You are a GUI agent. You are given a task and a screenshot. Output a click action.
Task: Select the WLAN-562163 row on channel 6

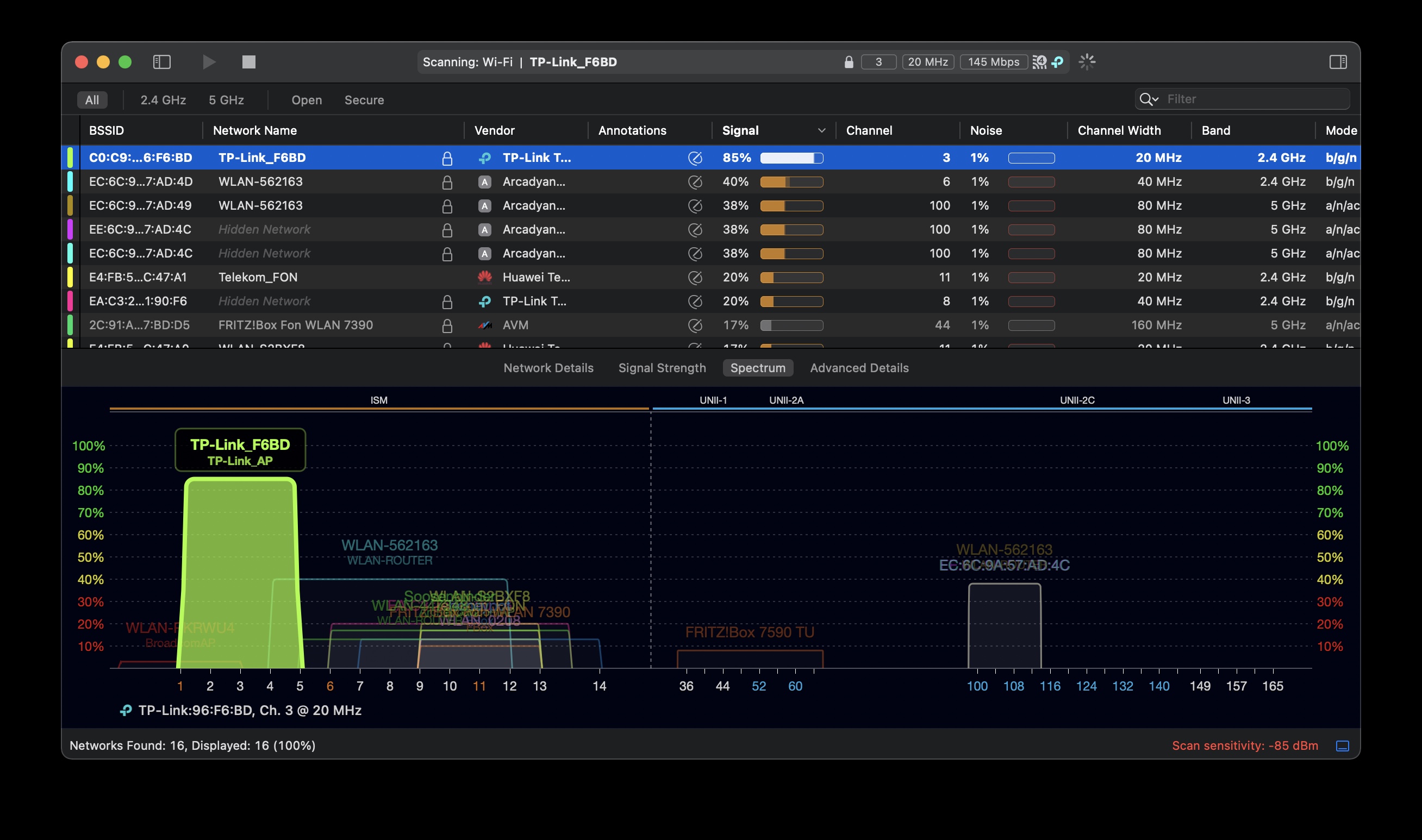[710, 181]
